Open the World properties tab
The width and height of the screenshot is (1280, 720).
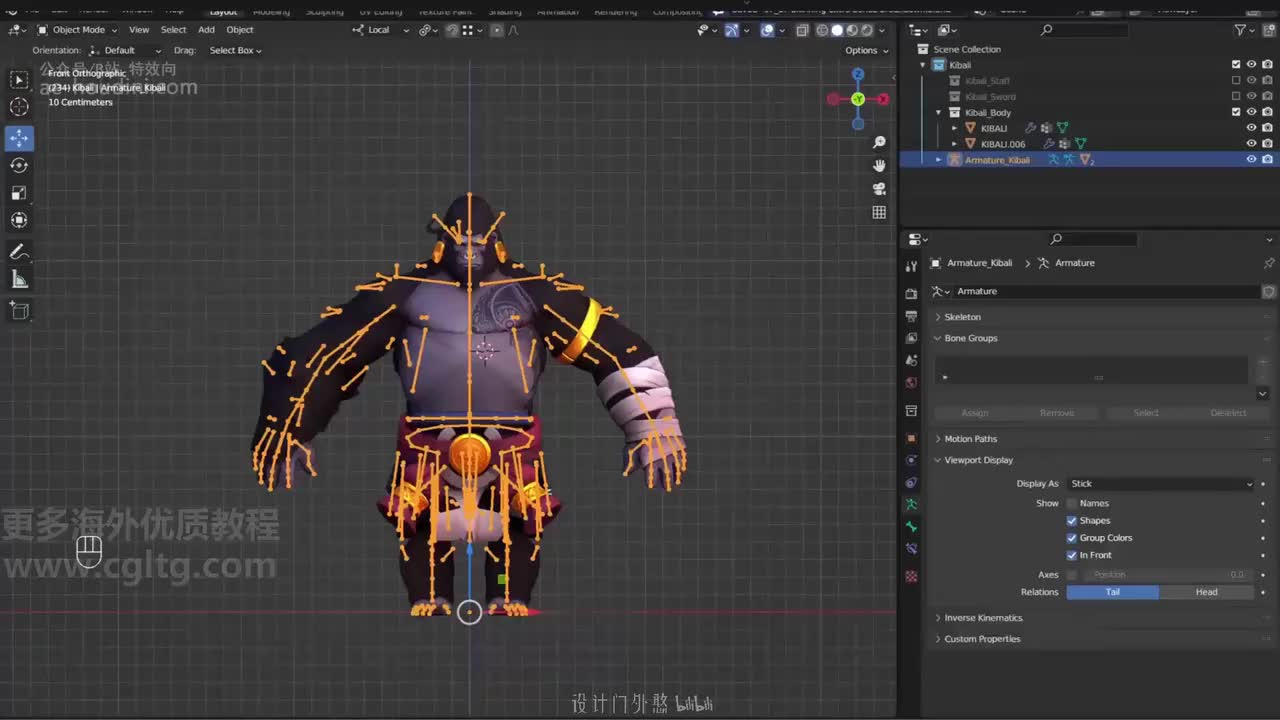click(x=911, y=382)
